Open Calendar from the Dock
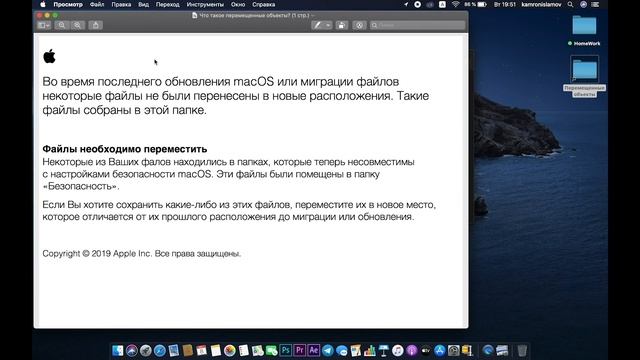Screen dimensions: 640x360 [x=202, y=351]
